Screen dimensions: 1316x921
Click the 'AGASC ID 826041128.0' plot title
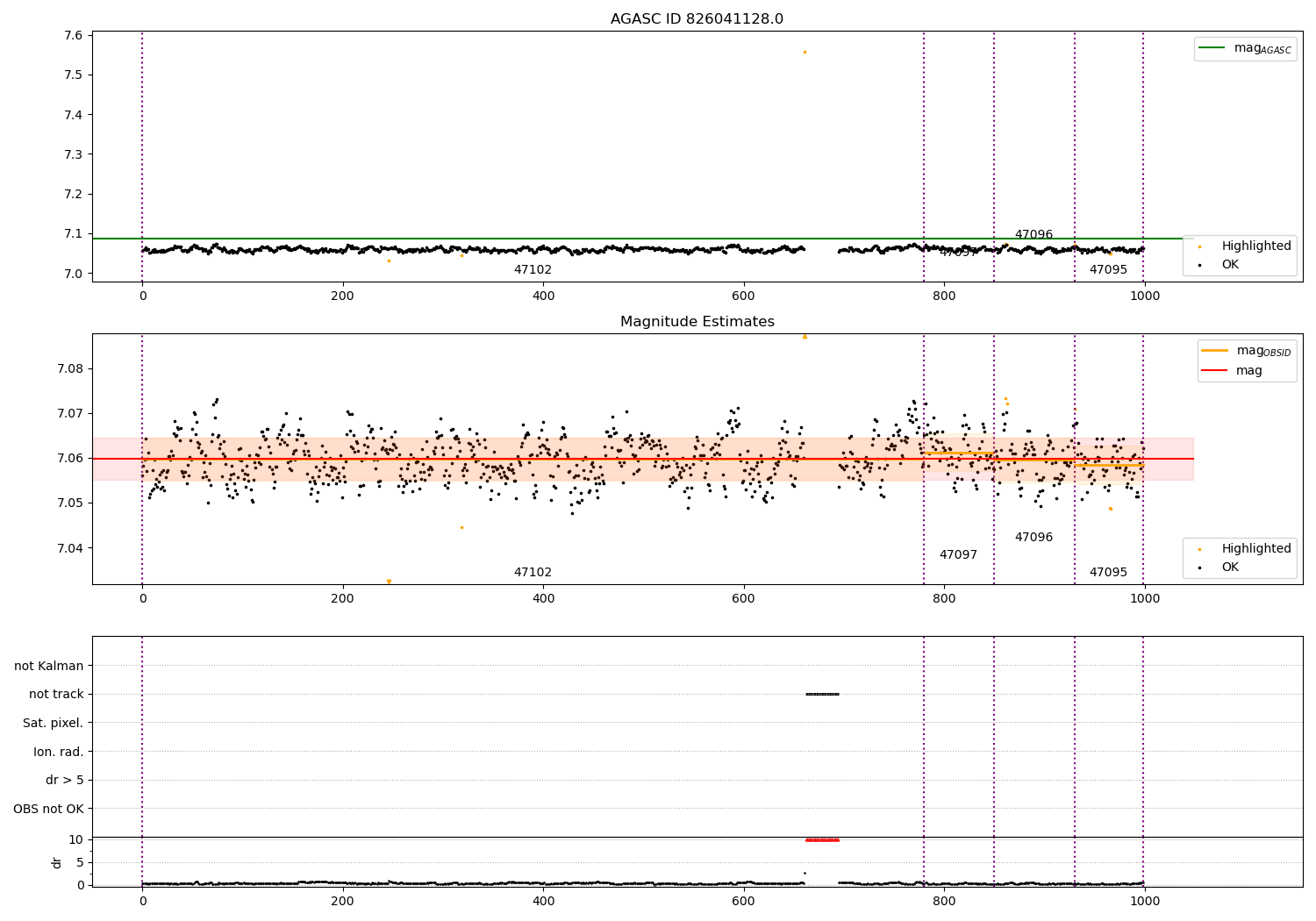click(x=697, y=19)
